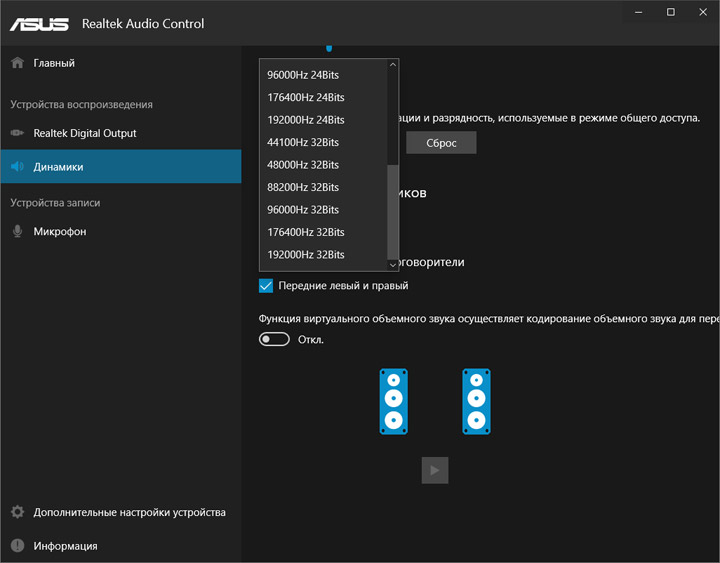The image size is (720, 563).
Task: Click the Realtek Digital Output device icon
Action: 17,133
